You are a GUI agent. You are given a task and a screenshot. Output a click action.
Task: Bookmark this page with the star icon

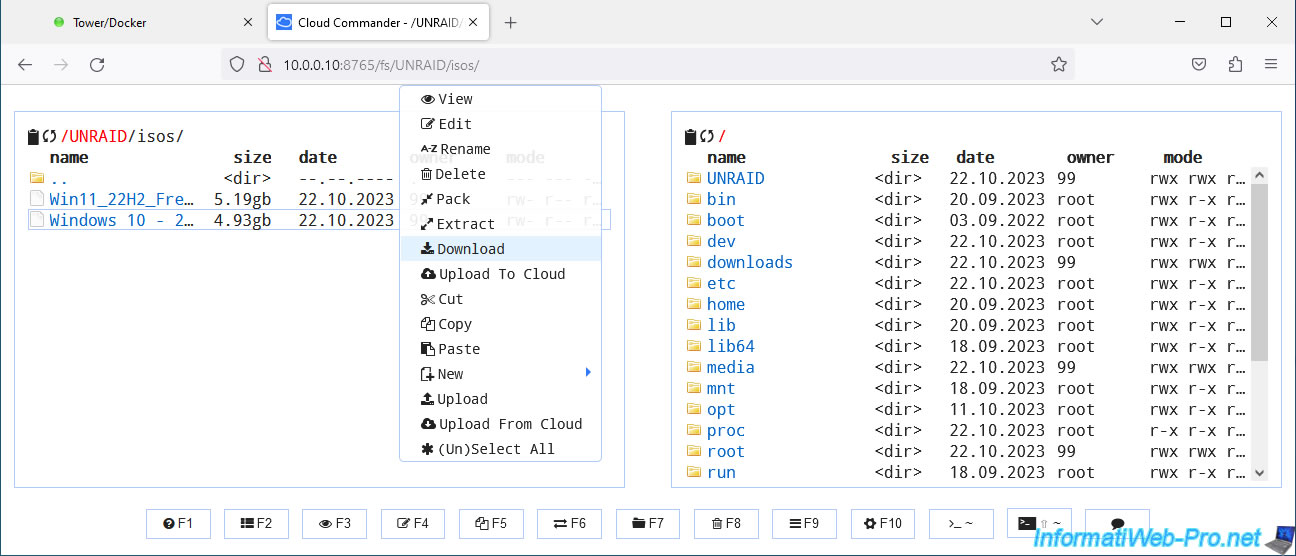tap(1058, 64)
